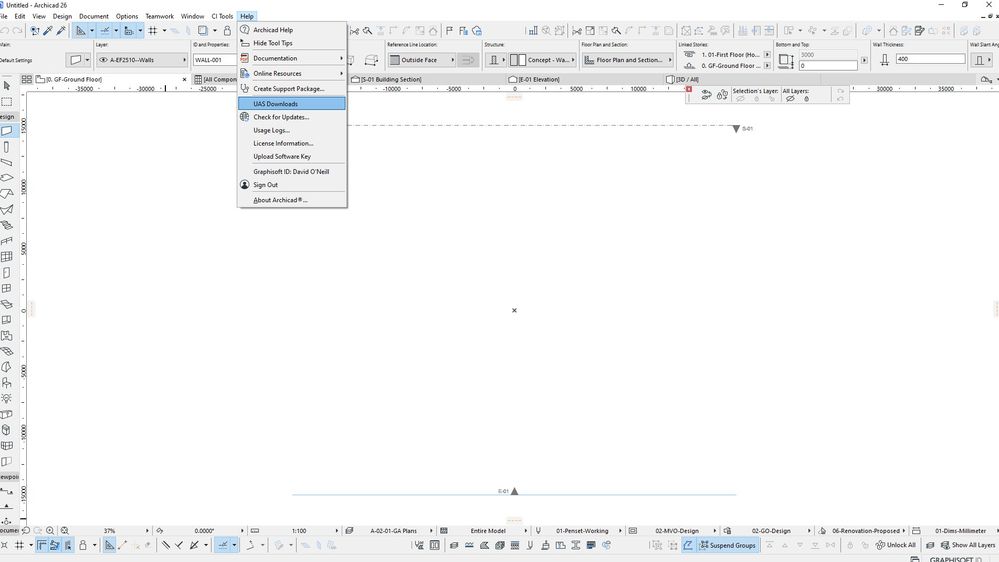Viewport: 999px width, 562px height.
Task: Click the Check for Updates globe icon
Action: point(244,117)
